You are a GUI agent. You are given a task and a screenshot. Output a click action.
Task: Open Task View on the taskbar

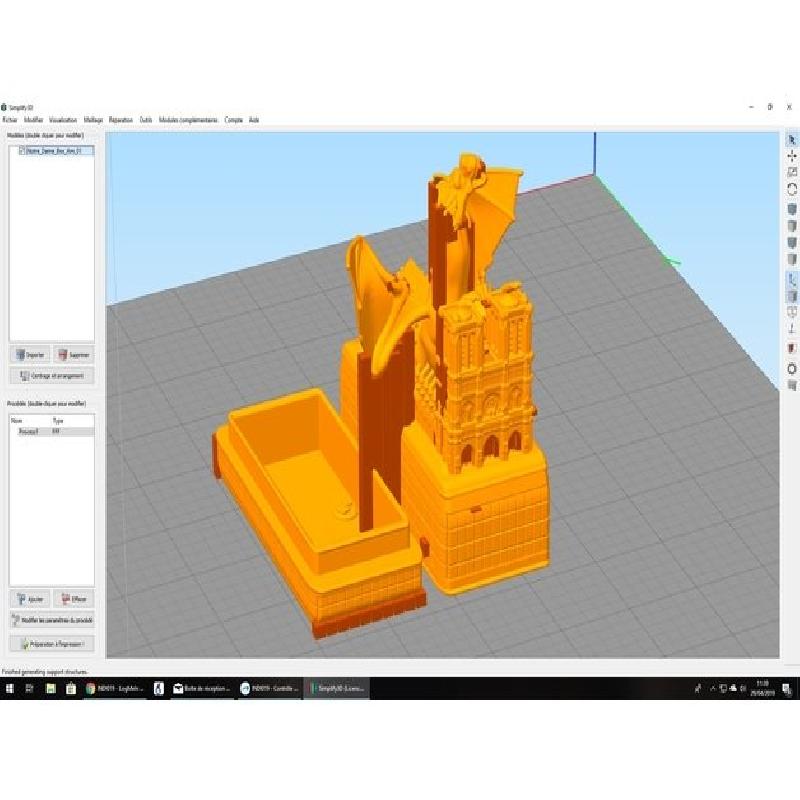point(30,689)
